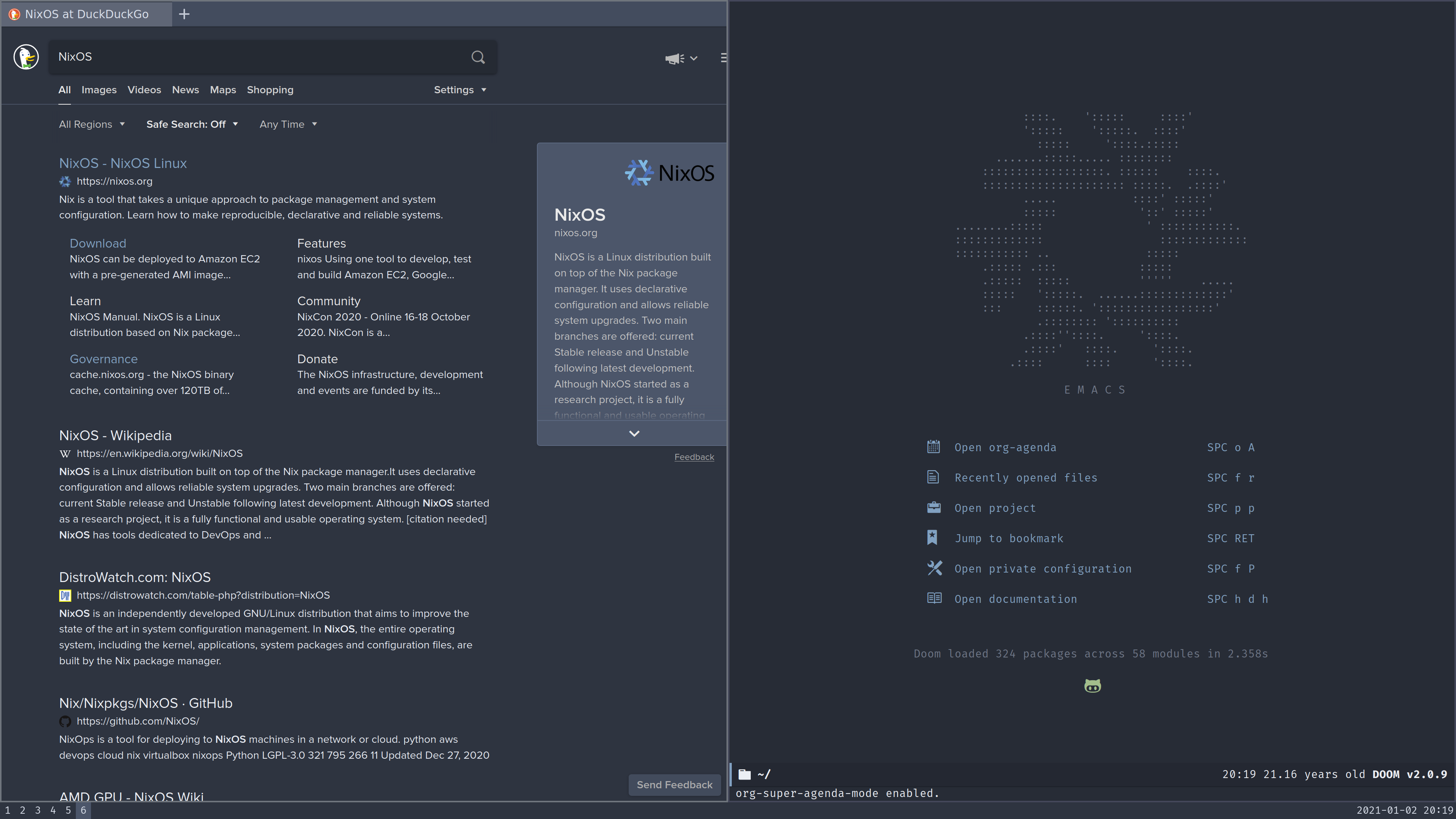Open the Settings dropdown

pyautogui.click(x=460, y=90)
